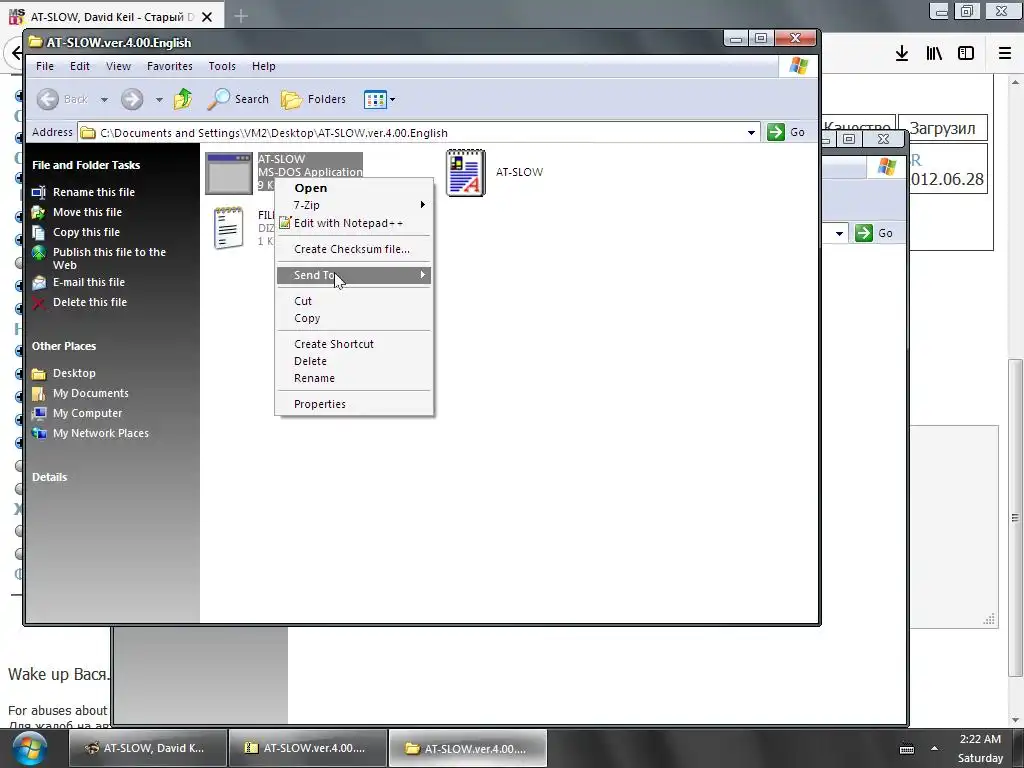The width and height of the screenshot is (1024, 768).
Task: Open My Computer under Other Places
Action: pos(88,413)
